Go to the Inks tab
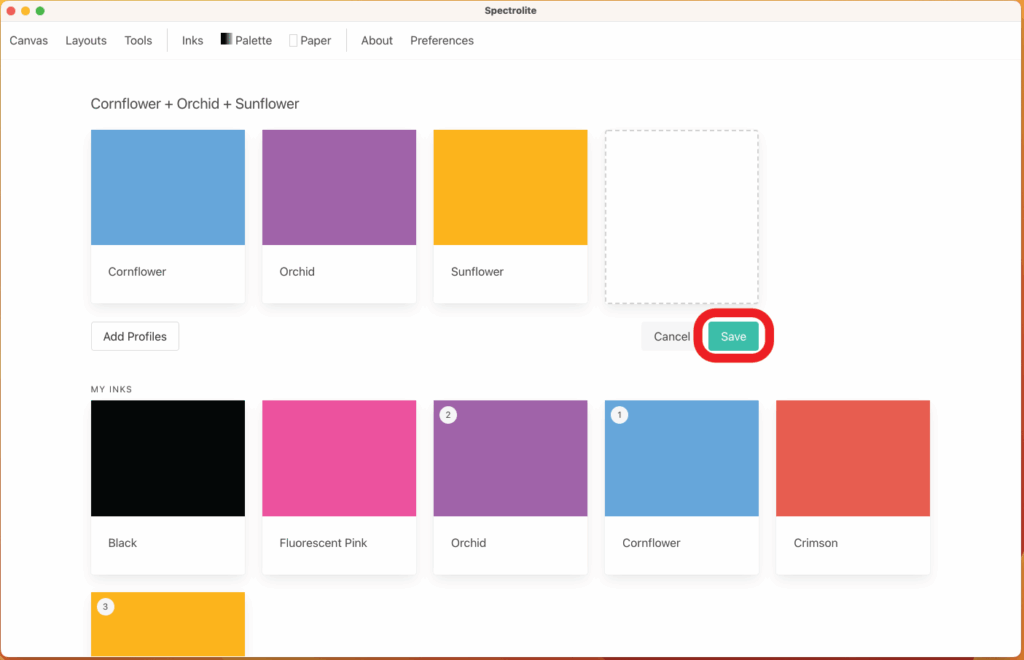Screen dimensions: 1024x660 [192, 41]
